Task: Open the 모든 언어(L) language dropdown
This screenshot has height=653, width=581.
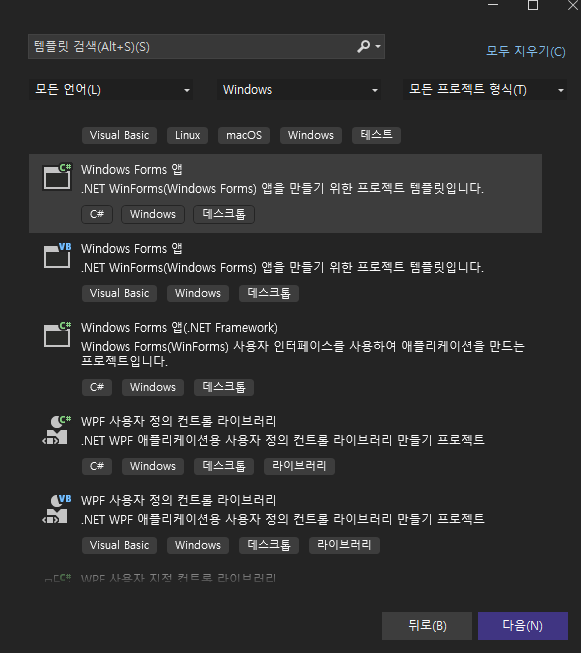Action: point(111,90)
